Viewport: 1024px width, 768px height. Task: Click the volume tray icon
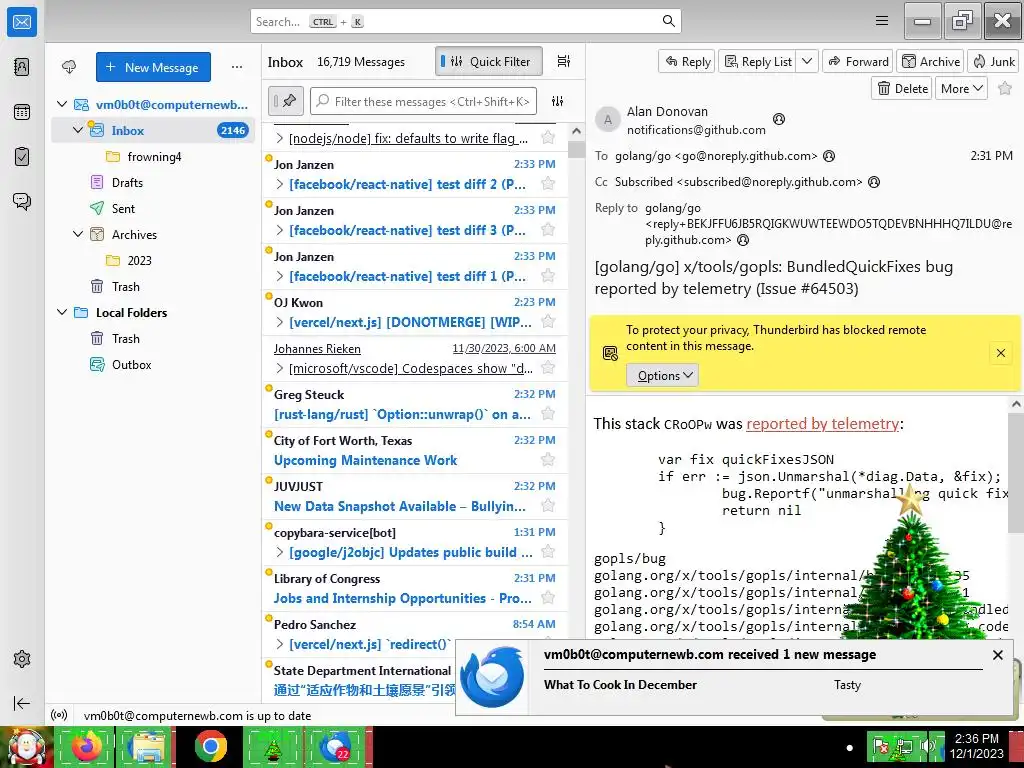[x=927, y=746]
